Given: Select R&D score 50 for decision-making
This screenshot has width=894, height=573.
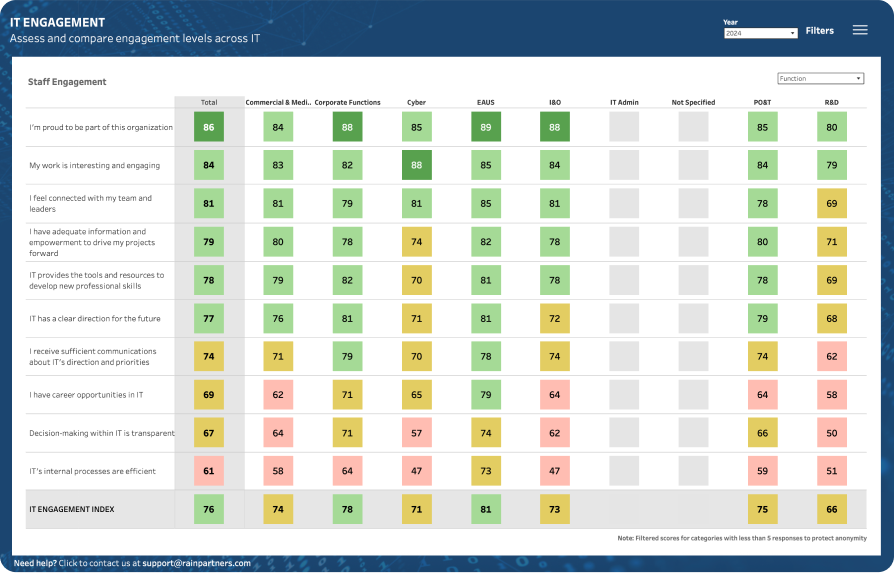Looking at the screenshot, I should pyautogui.click(x=831, y=433).
